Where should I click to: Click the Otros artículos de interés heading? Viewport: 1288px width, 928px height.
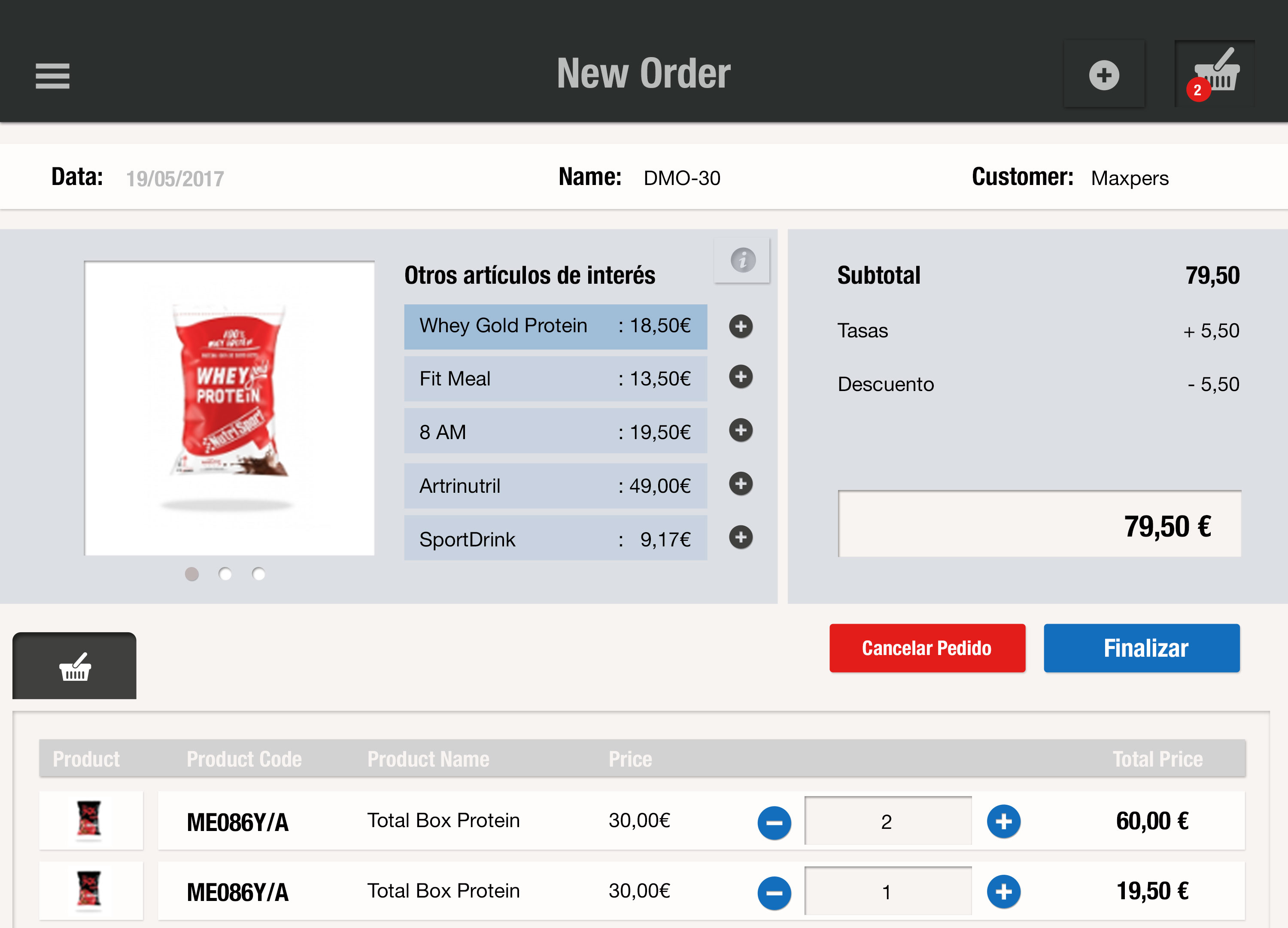point(530,275)
